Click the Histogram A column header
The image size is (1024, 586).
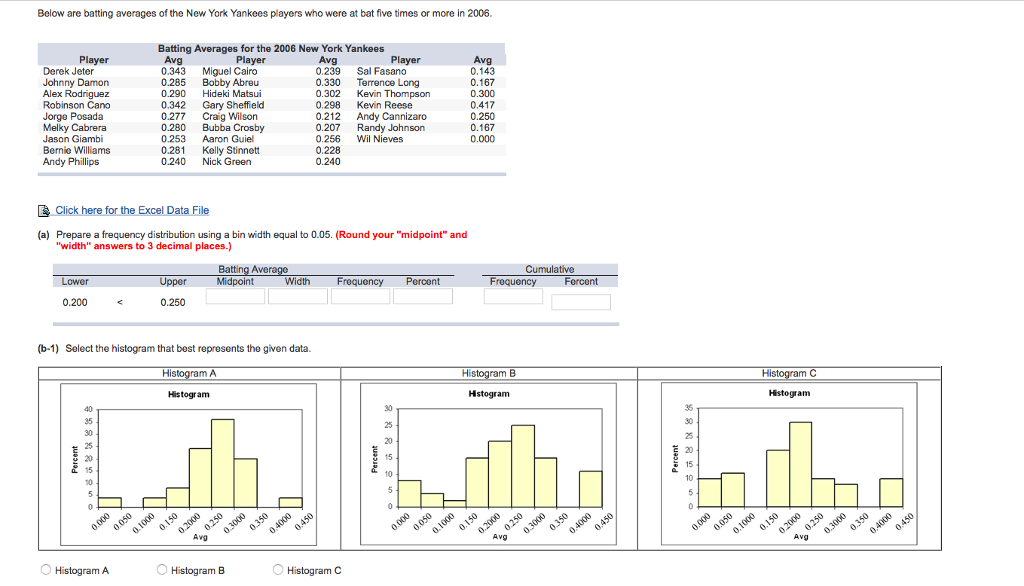(189, 373)
